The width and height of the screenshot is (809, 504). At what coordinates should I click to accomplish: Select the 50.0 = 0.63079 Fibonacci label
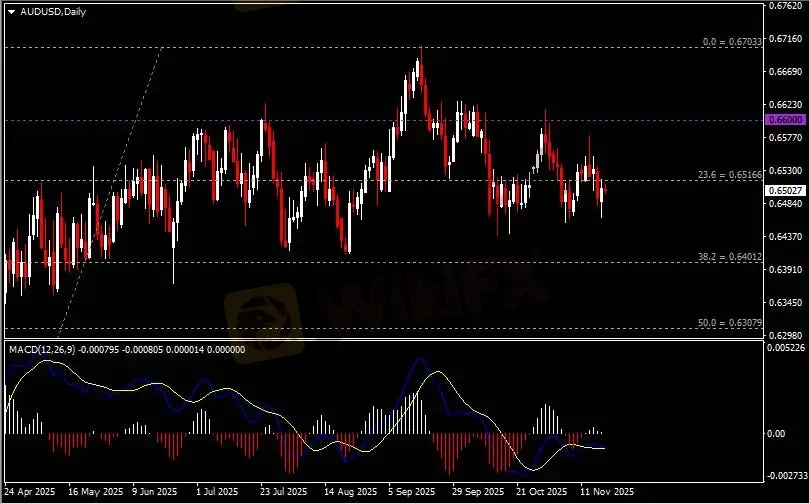pos(730,322)
